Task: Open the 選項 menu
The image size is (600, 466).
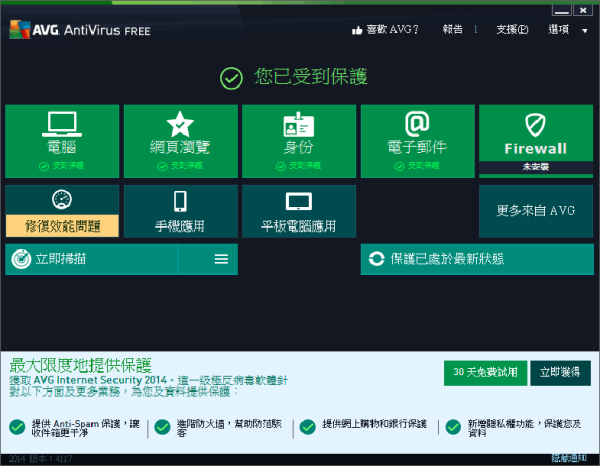Action: click(x=559, y=29)
